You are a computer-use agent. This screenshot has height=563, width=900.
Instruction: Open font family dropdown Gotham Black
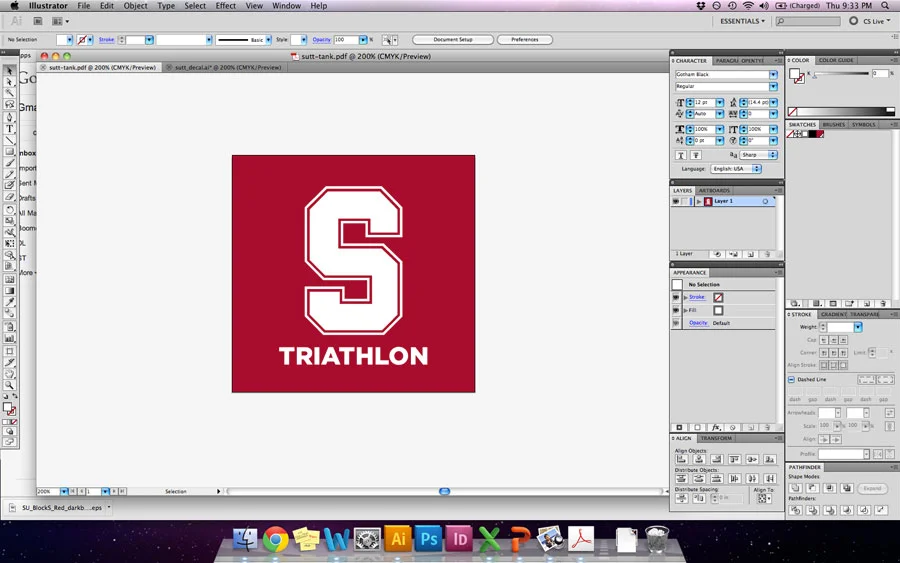[x=773, y=75]
